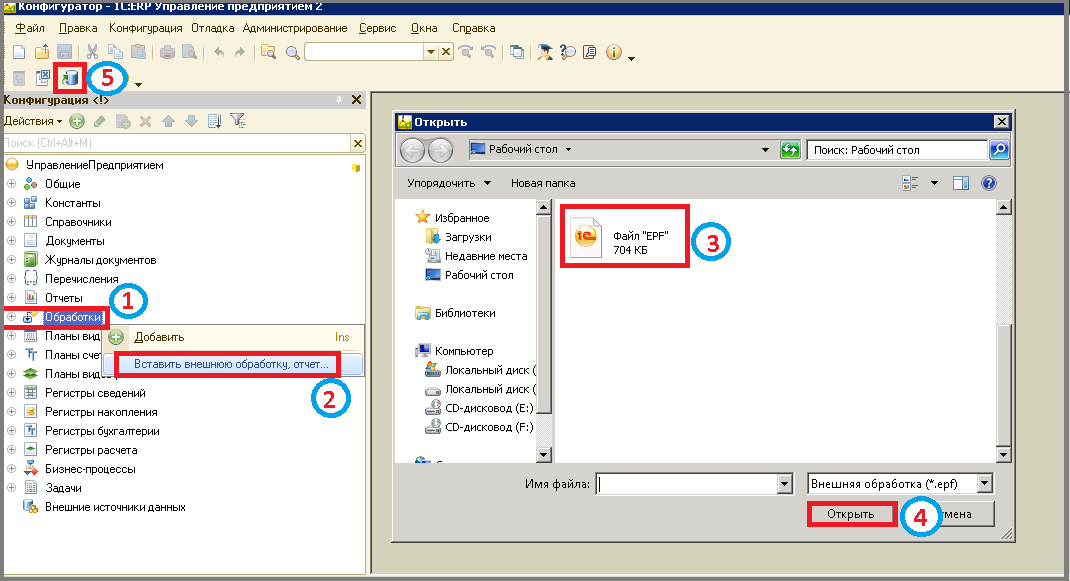Click the red Delete icon in Configuration panel
This screenshot has width=1070, height=581.
(145, 122)
